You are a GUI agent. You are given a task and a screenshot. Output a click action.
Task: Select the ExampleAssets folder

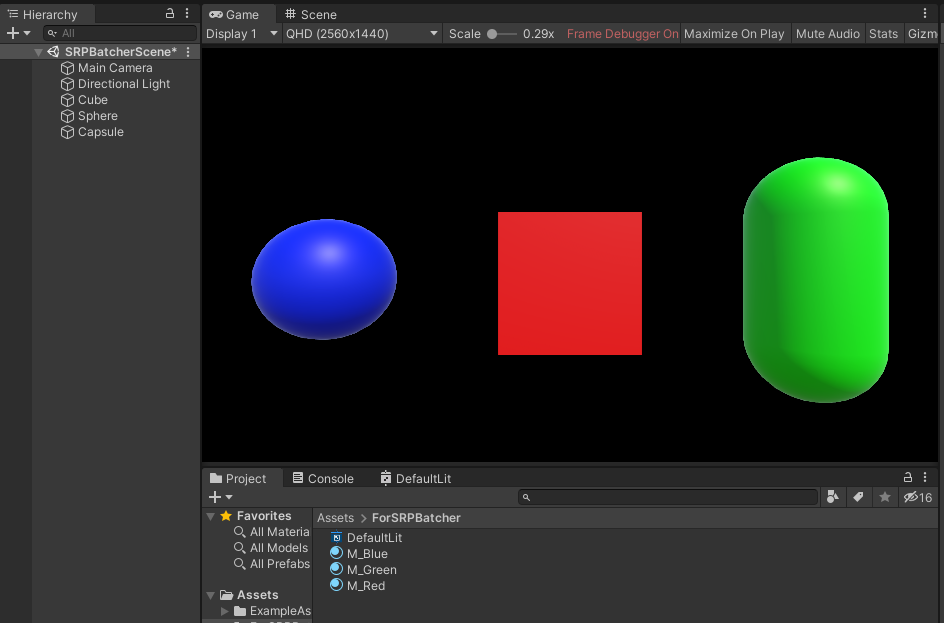[x=272, y=611]
